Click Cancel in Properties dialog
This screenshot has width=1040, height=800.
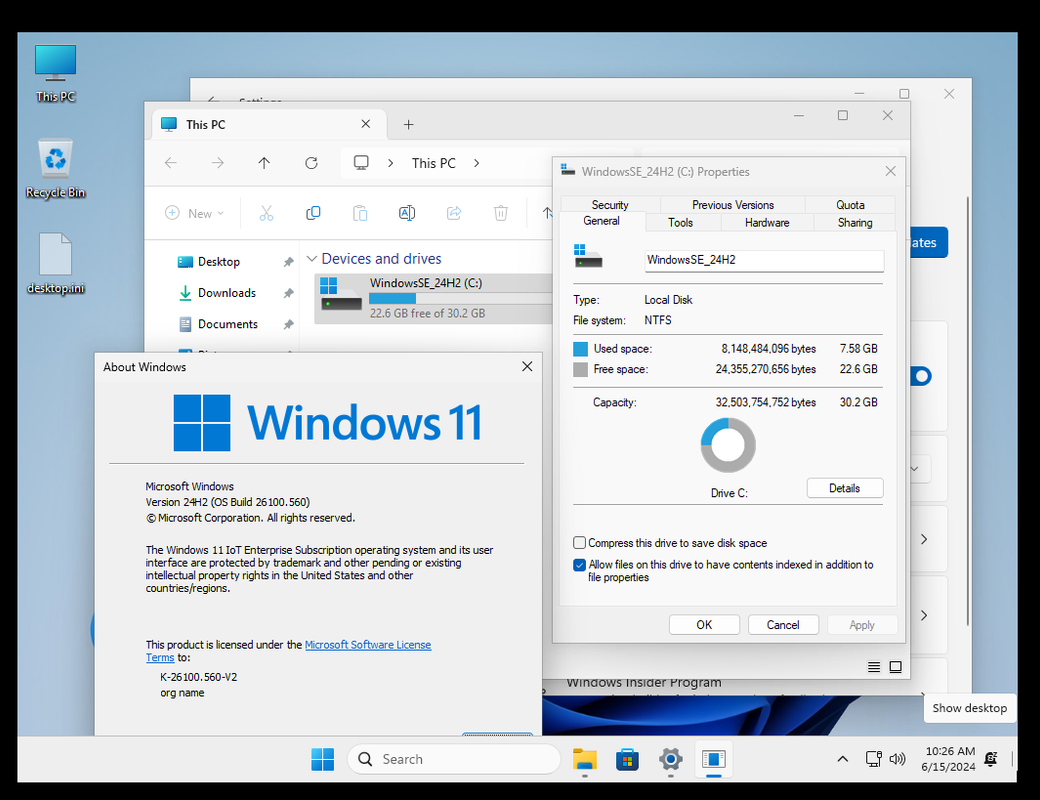(783, 625)
